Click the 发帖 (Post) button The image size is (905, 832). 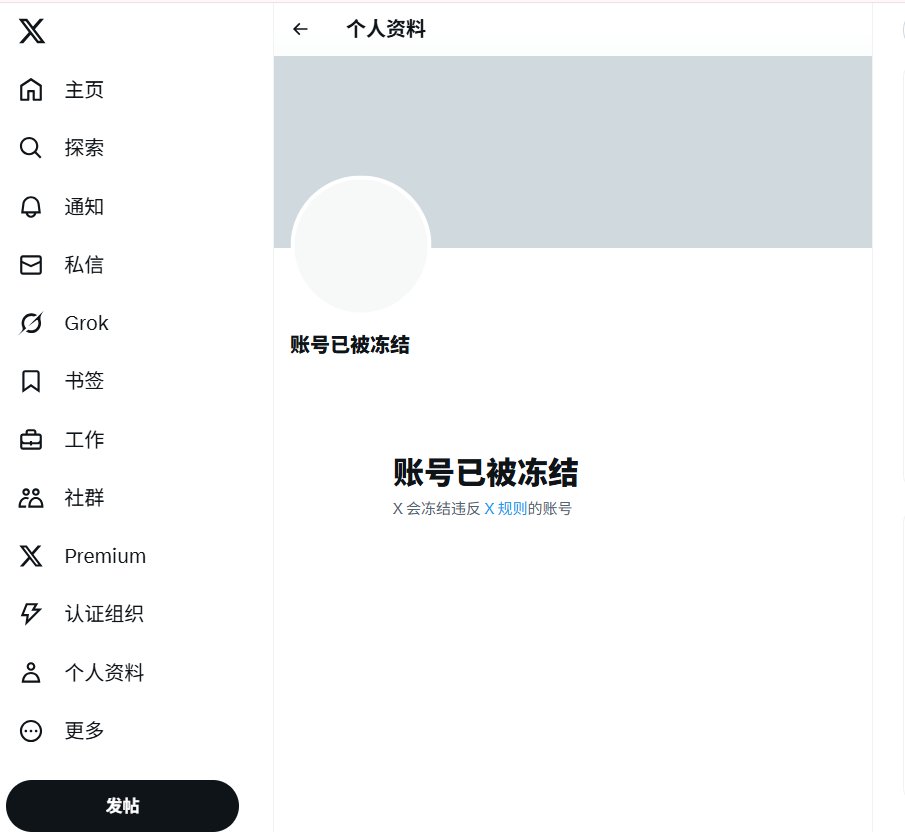pos(122,806)
